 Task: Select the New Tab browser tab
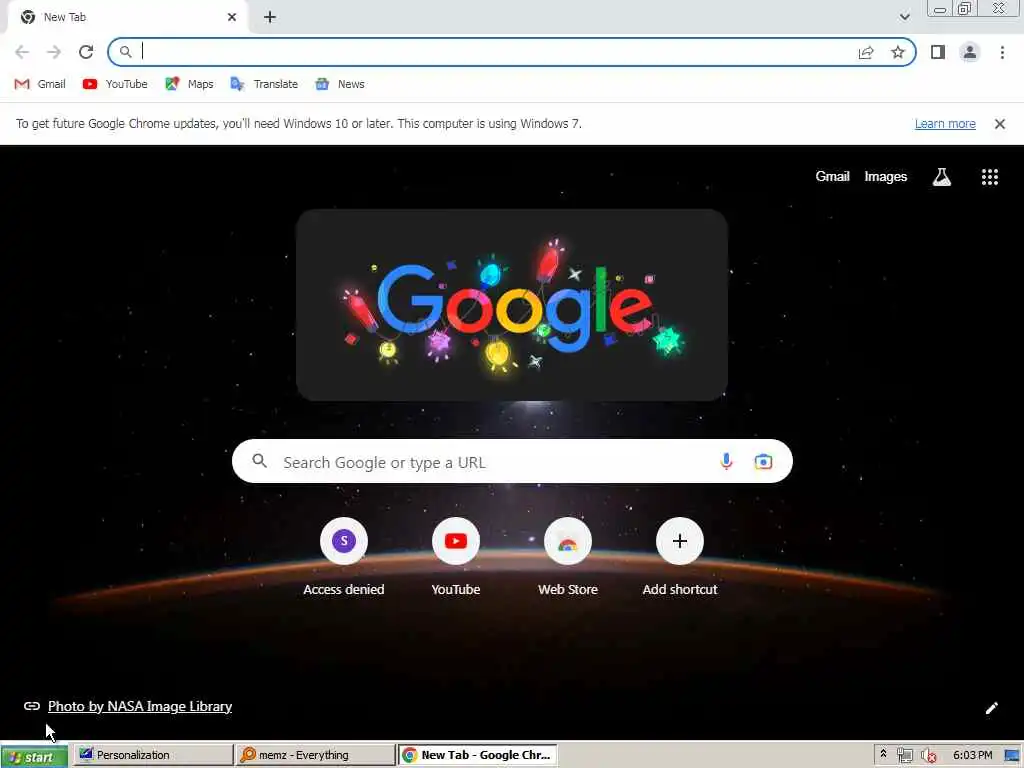click(127, 18)
